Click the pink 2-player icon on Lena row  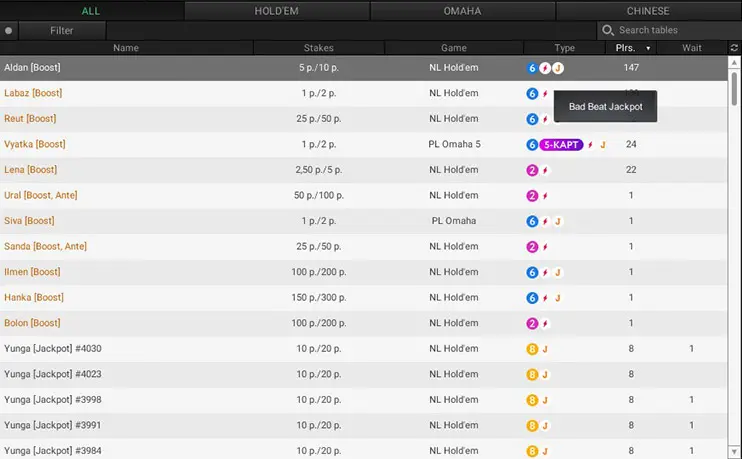click(532, 171)
